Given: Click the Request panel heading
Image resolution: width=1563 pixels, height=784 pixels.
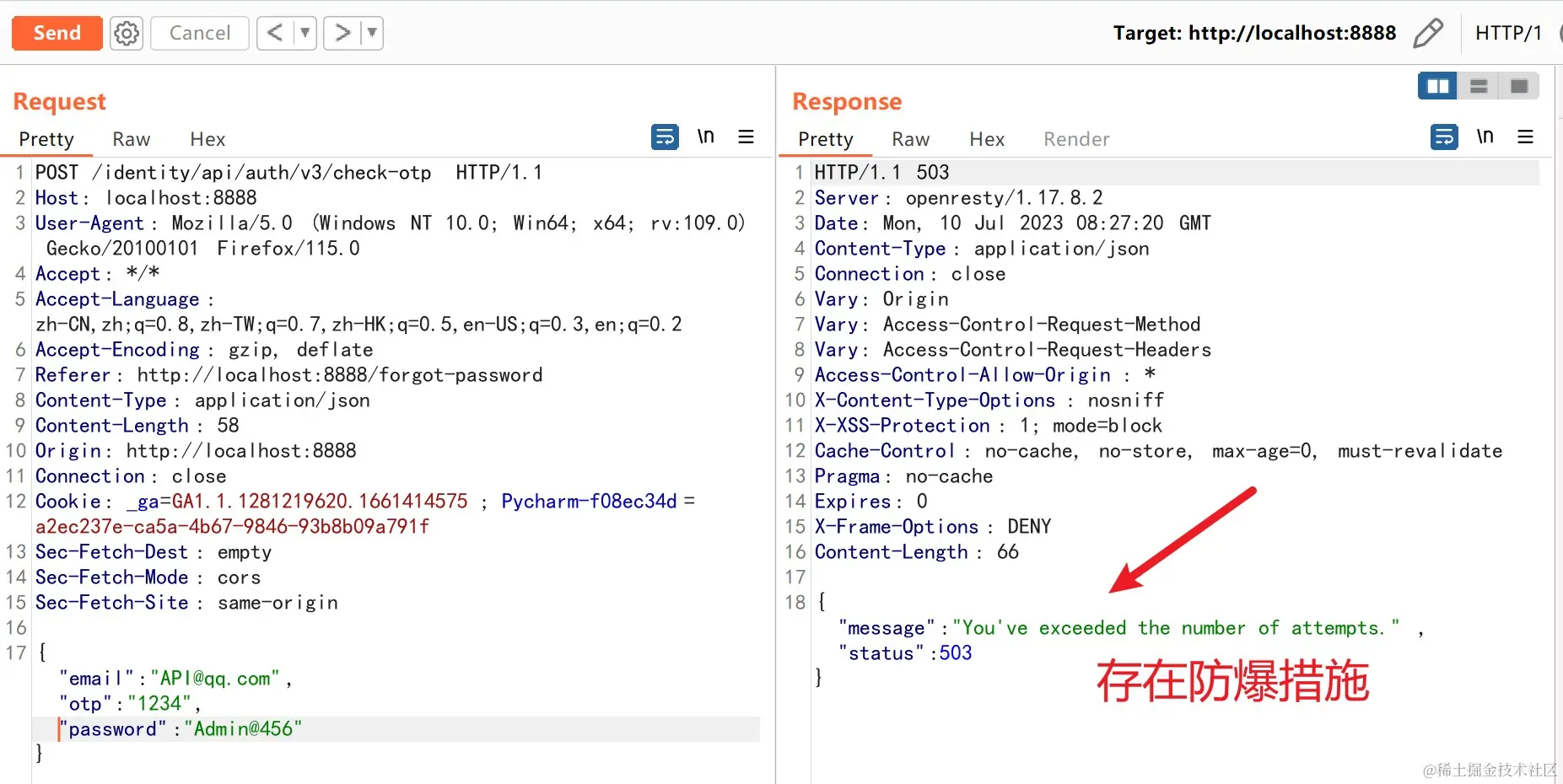Looking at the screenshot, I should 60,102.
